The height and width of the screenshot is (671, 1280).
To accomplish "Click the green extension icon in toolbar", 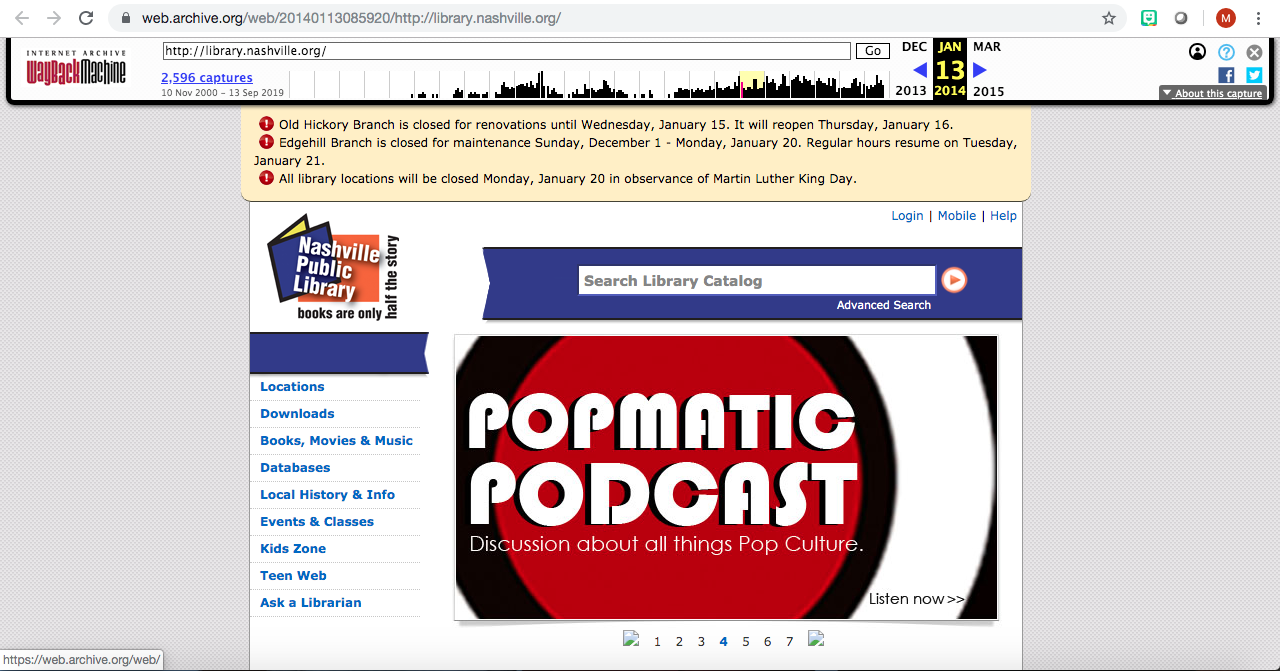I will click(x=1150, y=18).
